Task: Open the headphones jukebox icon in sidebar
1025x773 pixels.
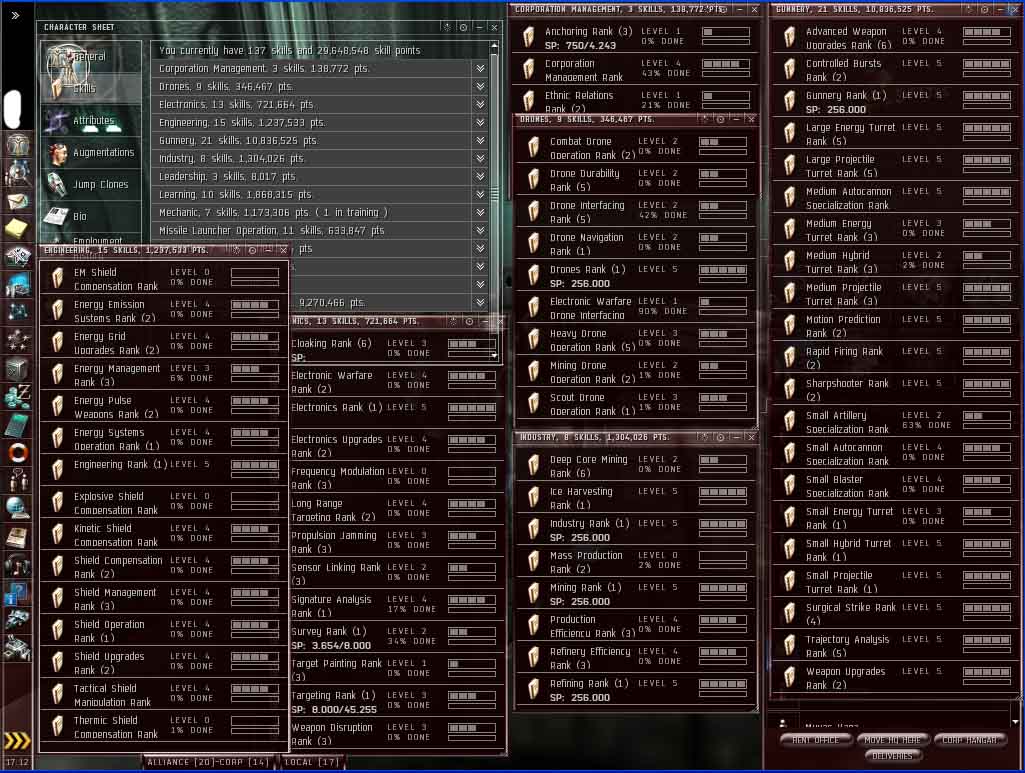Action: (18, 565)
